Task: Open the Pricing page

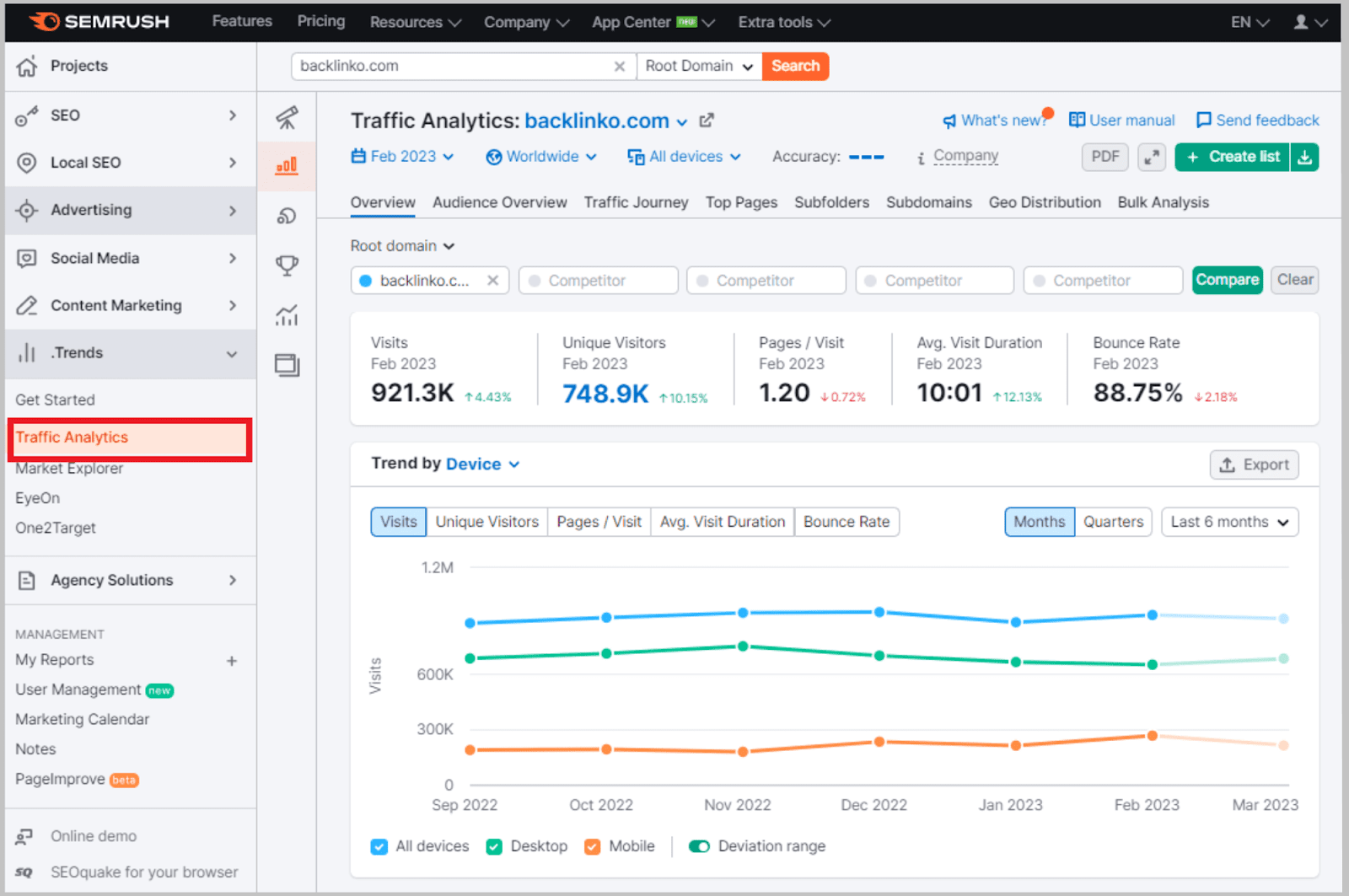Action: tap(321, 21)
